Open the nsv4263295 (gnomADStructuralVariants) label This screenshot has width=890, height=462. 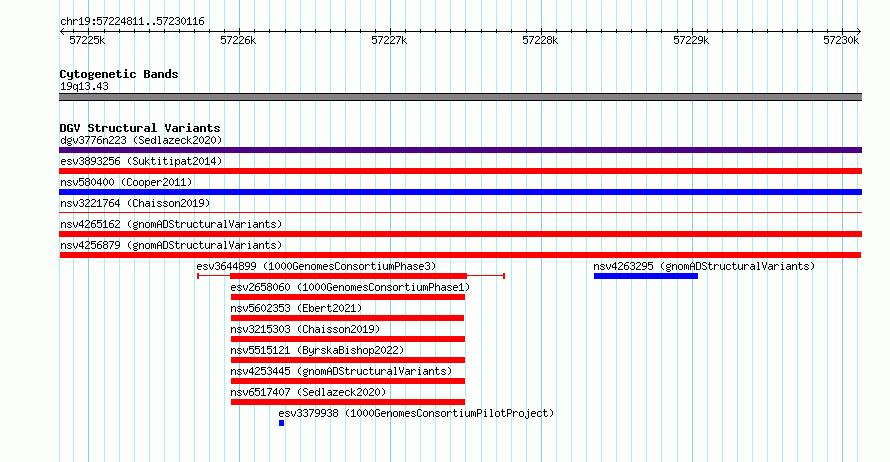click(x=704, y=266)
